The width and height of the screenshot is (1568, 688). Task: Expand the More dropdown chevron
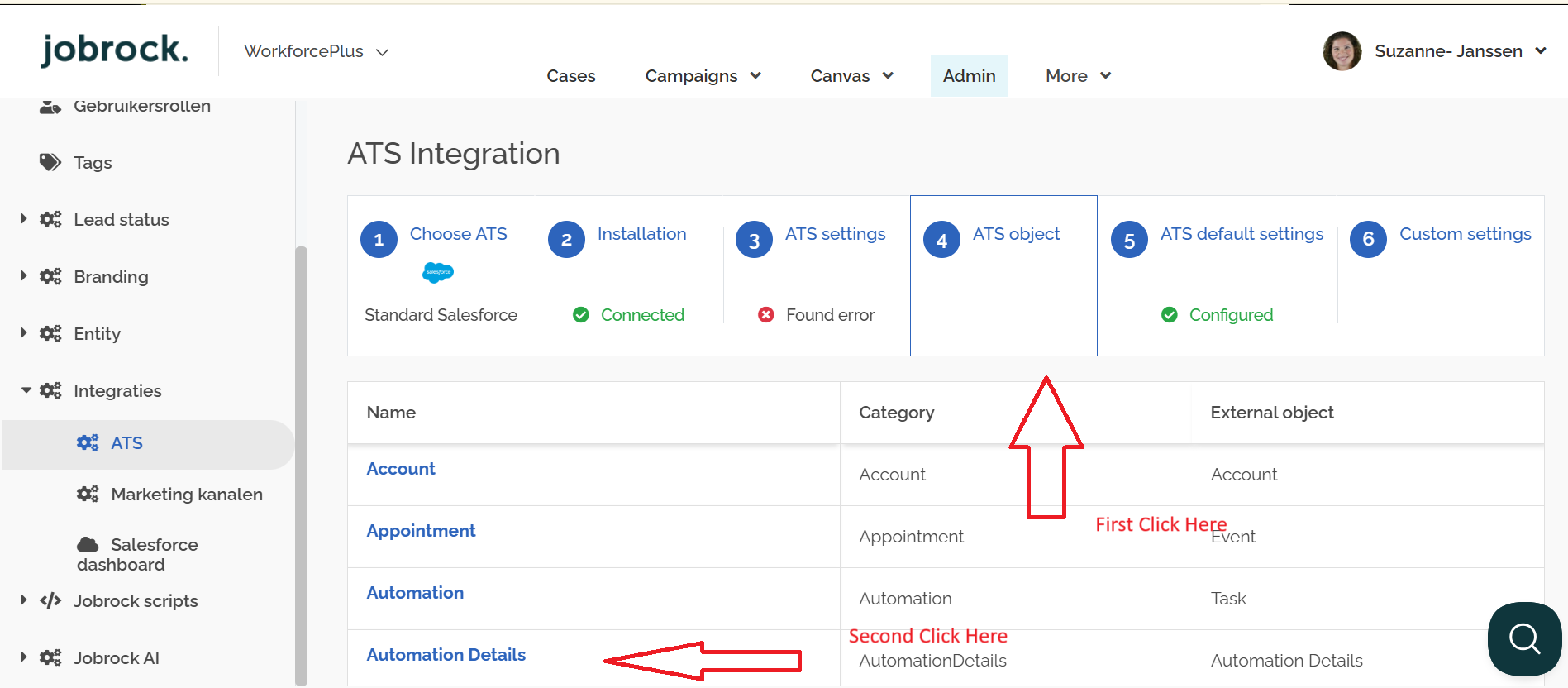point(1106,76)
